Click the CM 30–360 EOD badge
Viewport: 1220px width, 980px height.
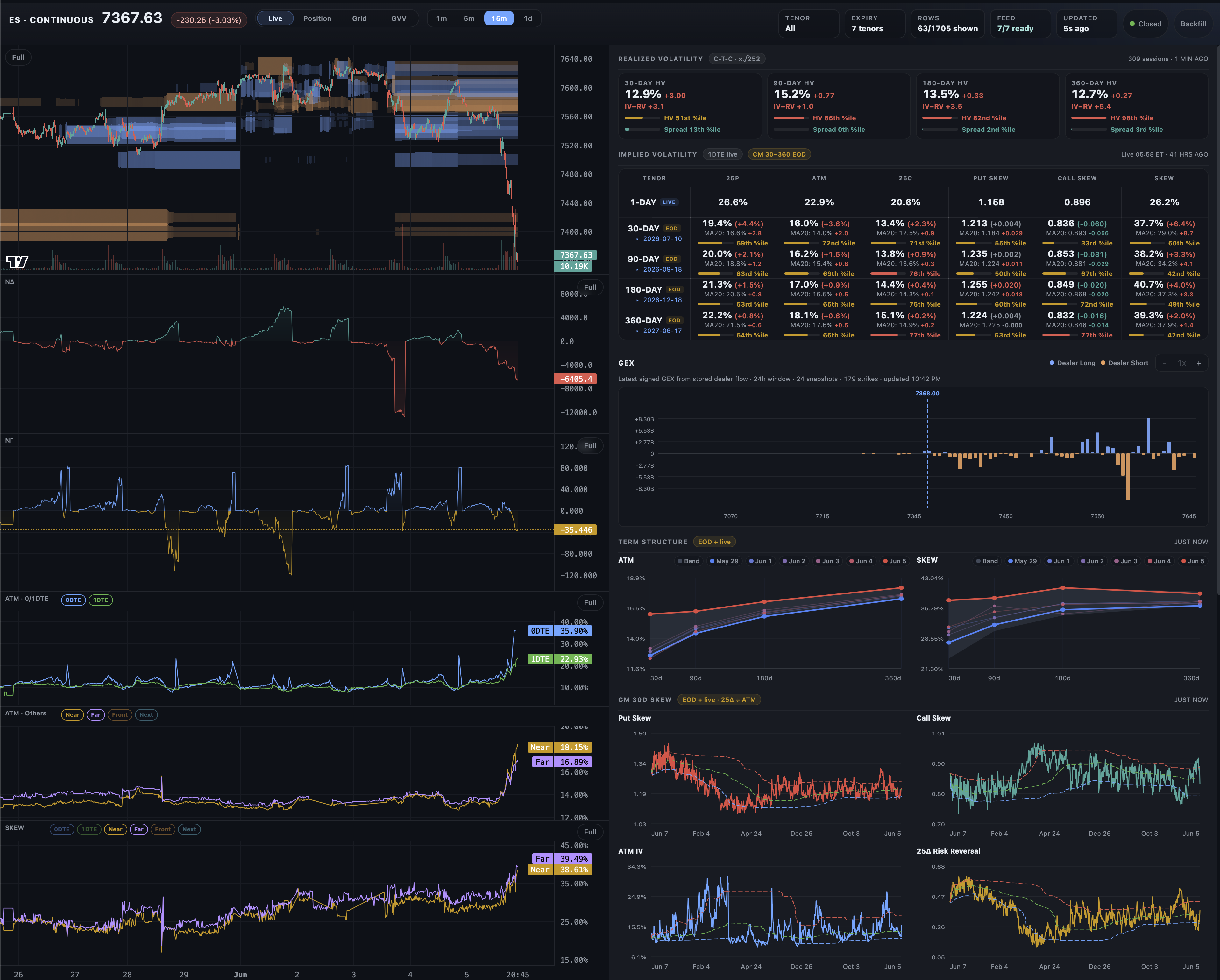[x=779, y=154]
